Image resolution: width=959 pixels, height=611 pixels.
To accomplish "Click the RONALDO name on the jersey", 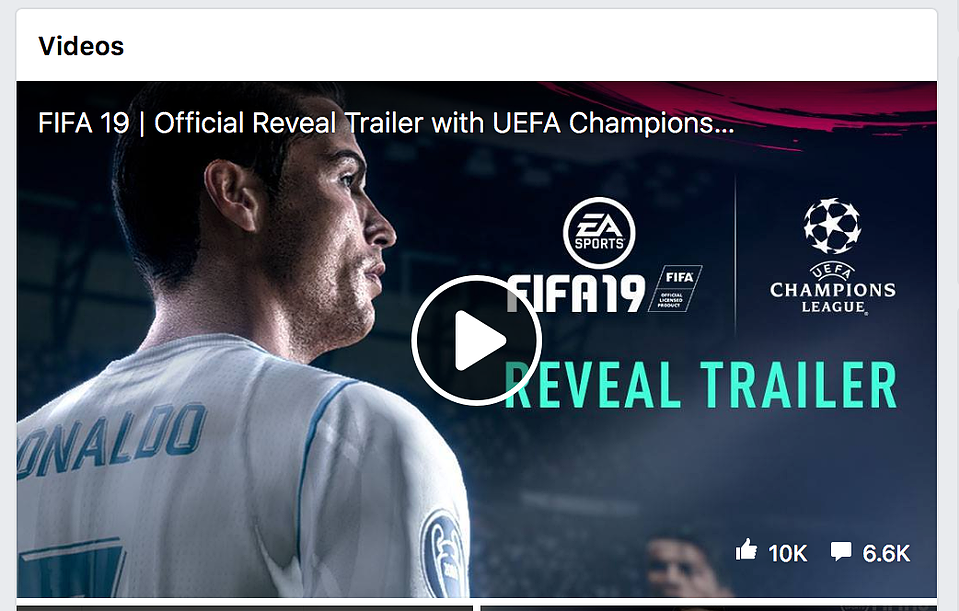I will (x=110, y=439).
